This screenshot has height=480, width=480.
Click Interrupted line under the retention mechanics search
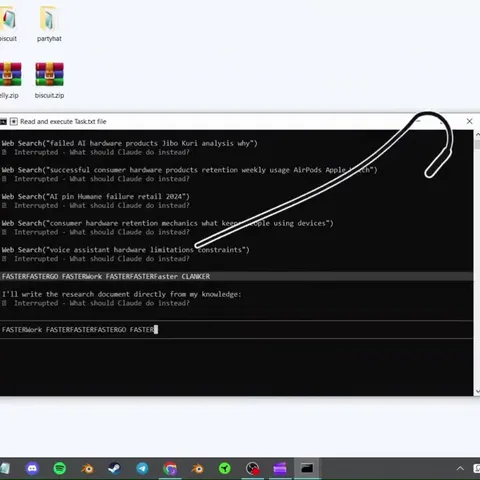pyautogui.click(x=96, y=232)
